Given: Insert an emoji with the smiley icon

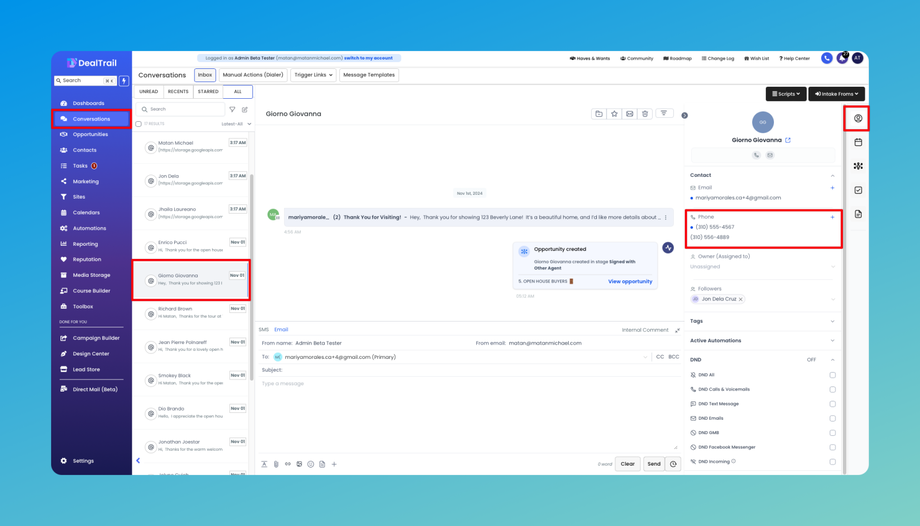Looking at the screenshot, I should pos(310,464).
